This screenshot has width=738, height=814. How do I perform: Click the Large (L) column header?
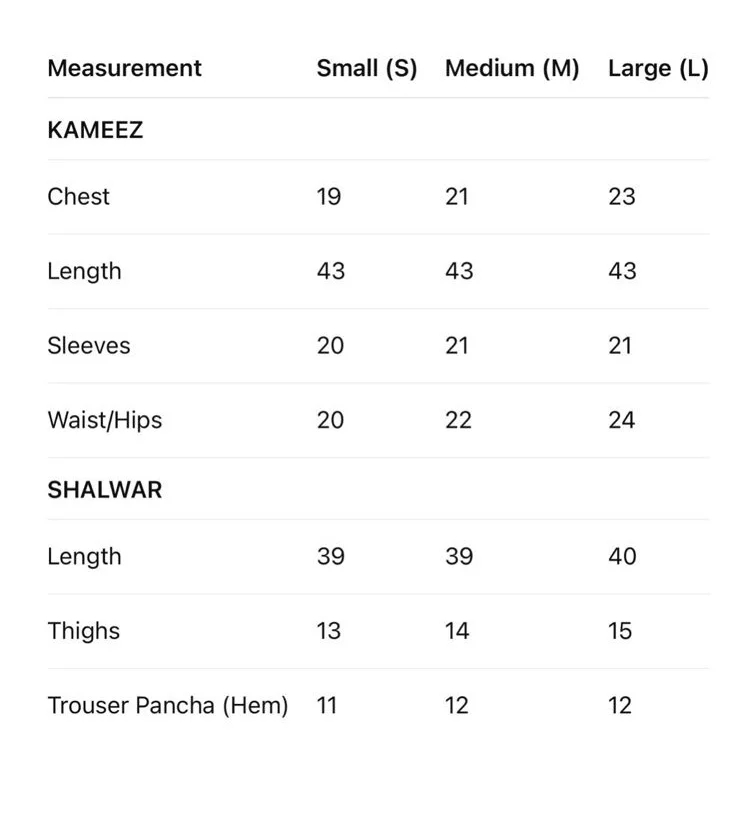[658, 68]
